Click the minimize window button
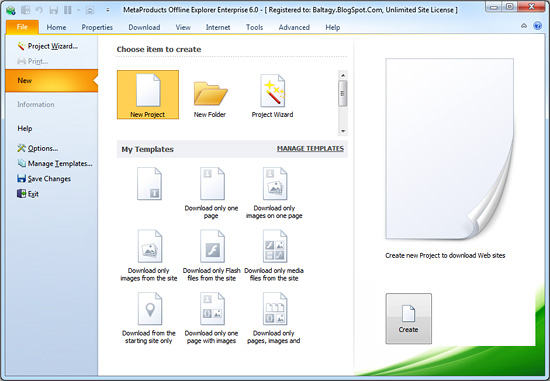550x381 pixels. tap(494, 7)
